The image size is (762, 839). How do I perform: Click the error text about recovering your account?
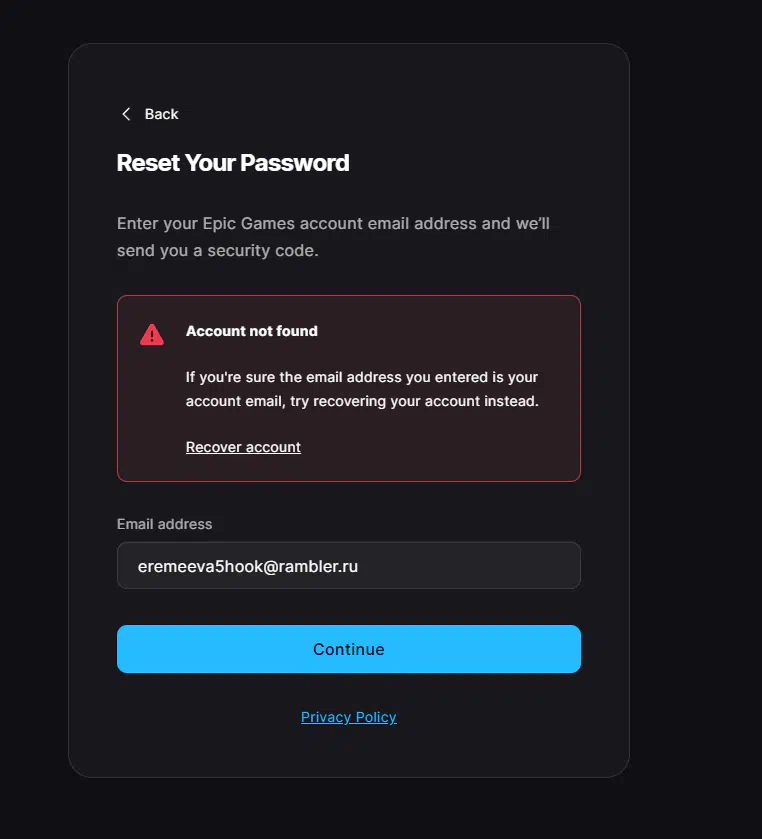(x=362, y=389)
